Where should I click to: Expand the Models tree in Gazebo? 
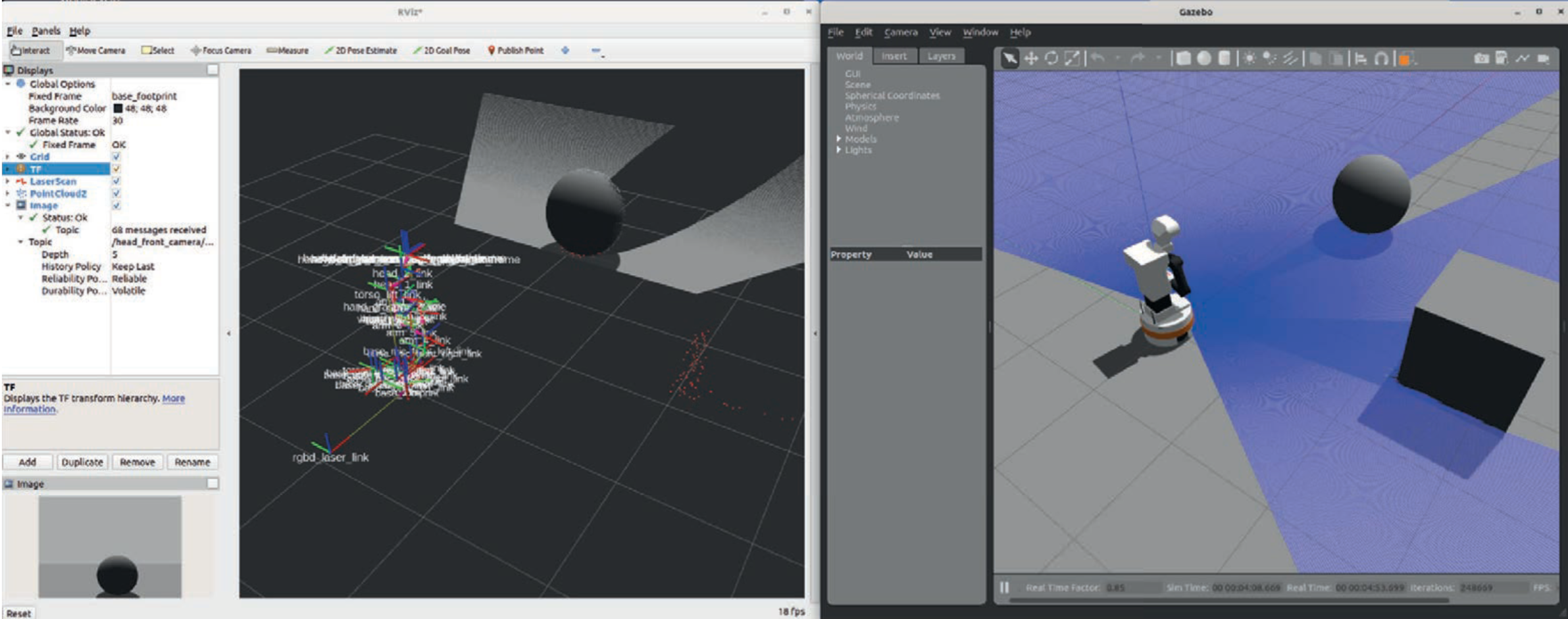pos(839,139)
